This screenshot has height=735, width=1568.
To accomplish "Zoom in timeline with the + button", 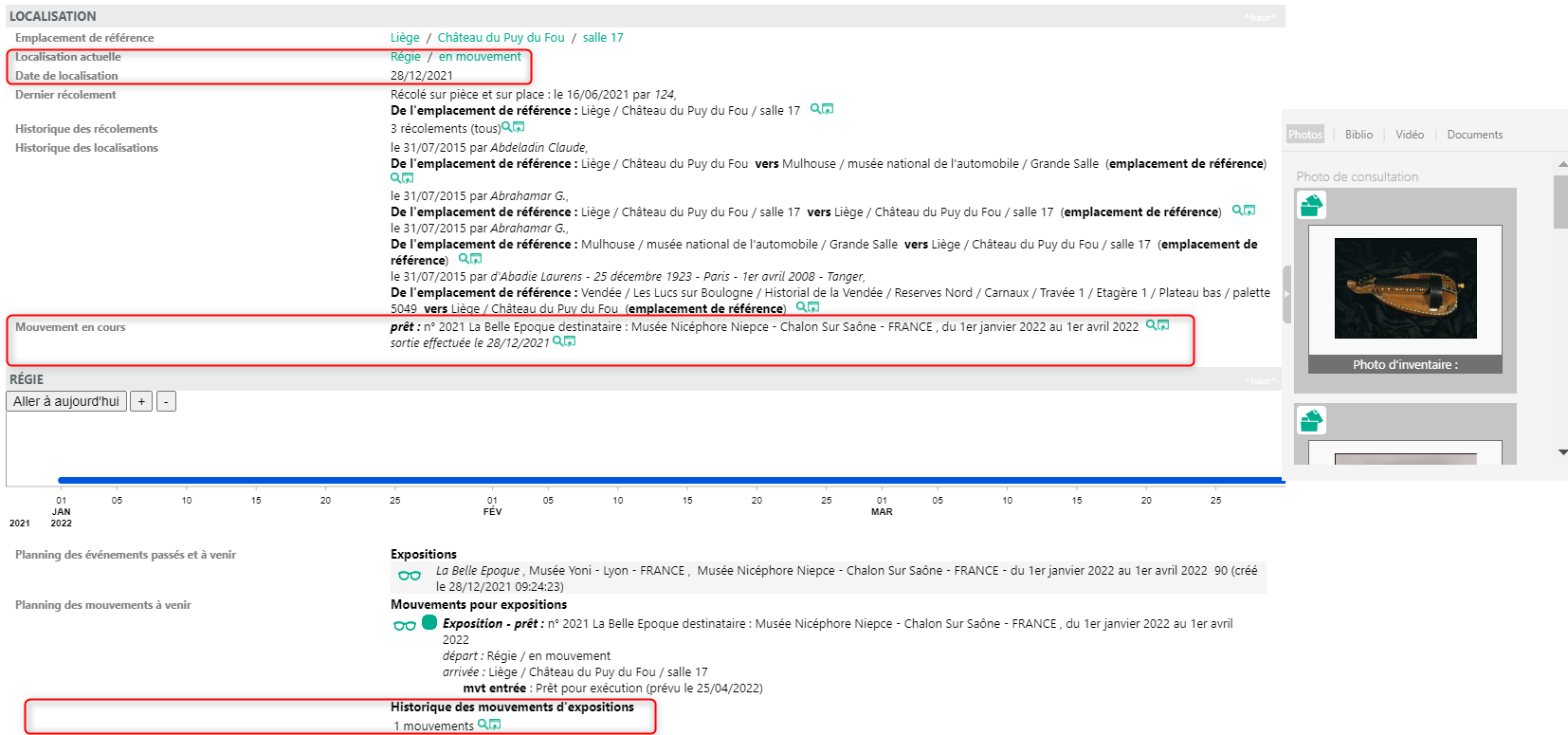I will coord(141,401).
